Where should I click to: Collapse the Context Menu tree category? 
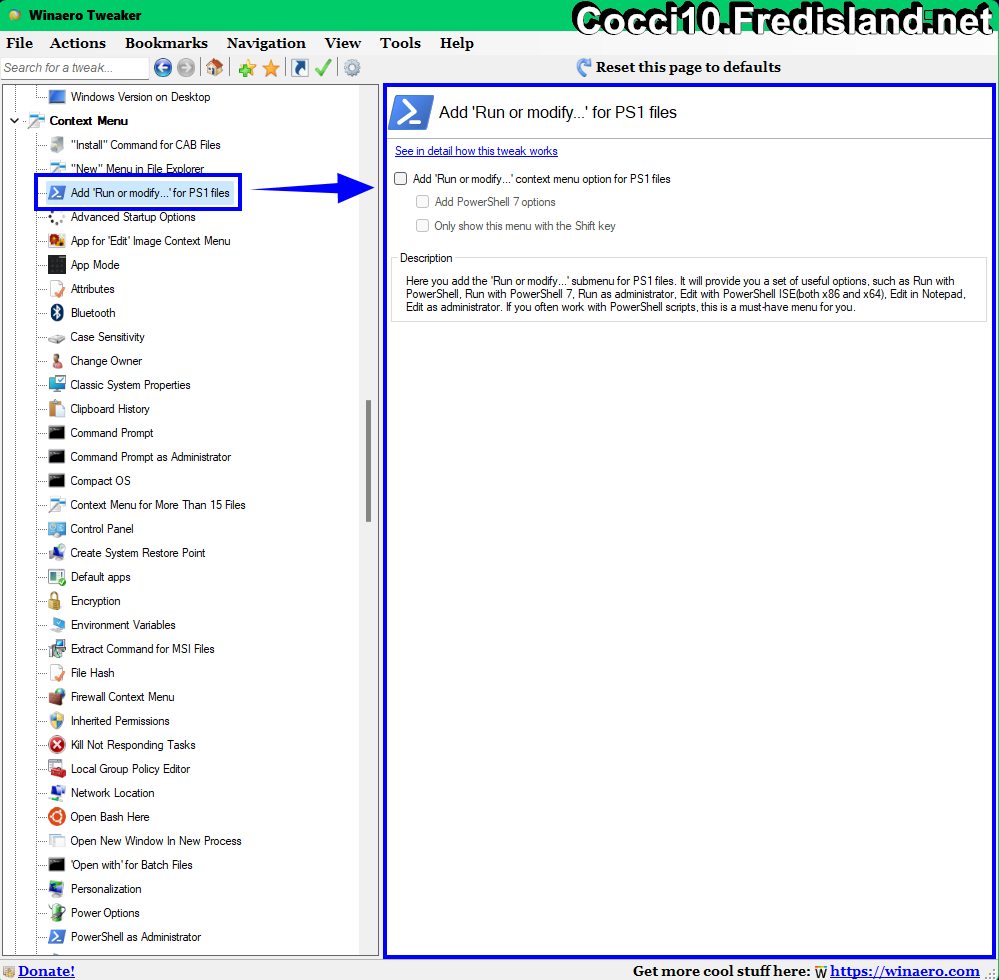(x=14, y=120)
